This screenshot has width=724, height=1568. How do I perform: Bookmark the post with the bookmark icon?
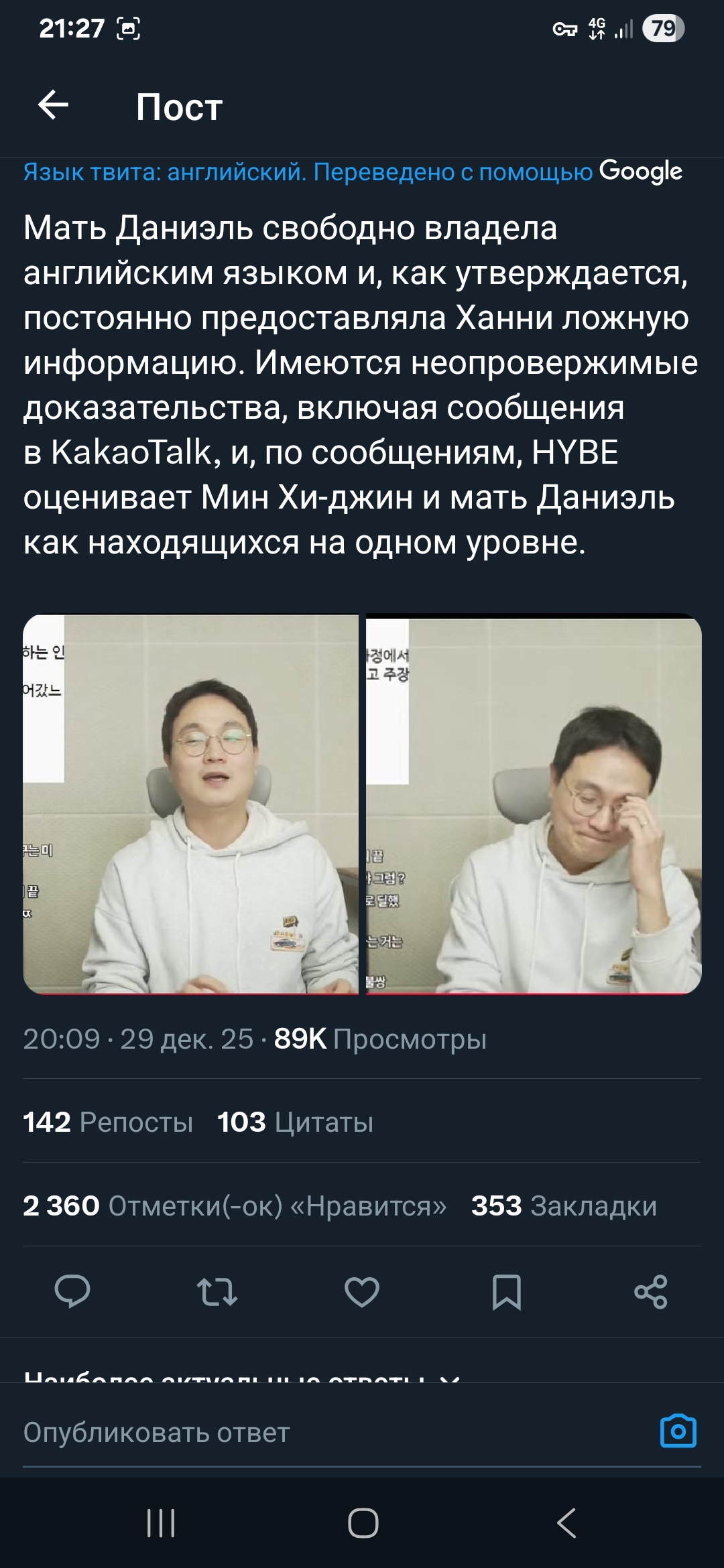coord(507,1292)
